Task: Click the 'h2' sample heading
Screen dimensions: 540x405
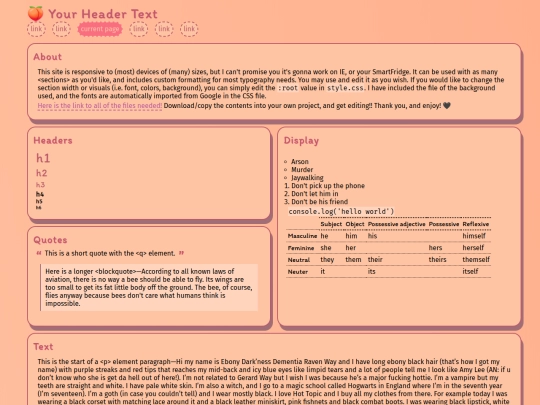Action: click(42, 173)
